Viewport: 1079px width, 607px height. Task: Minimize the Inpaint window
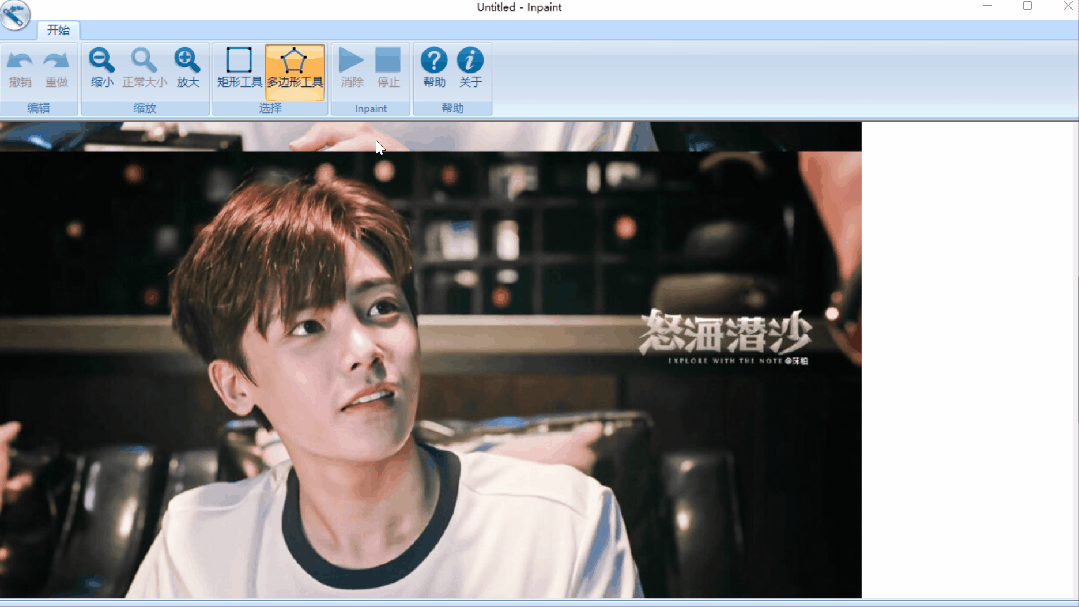click(987, 6)
